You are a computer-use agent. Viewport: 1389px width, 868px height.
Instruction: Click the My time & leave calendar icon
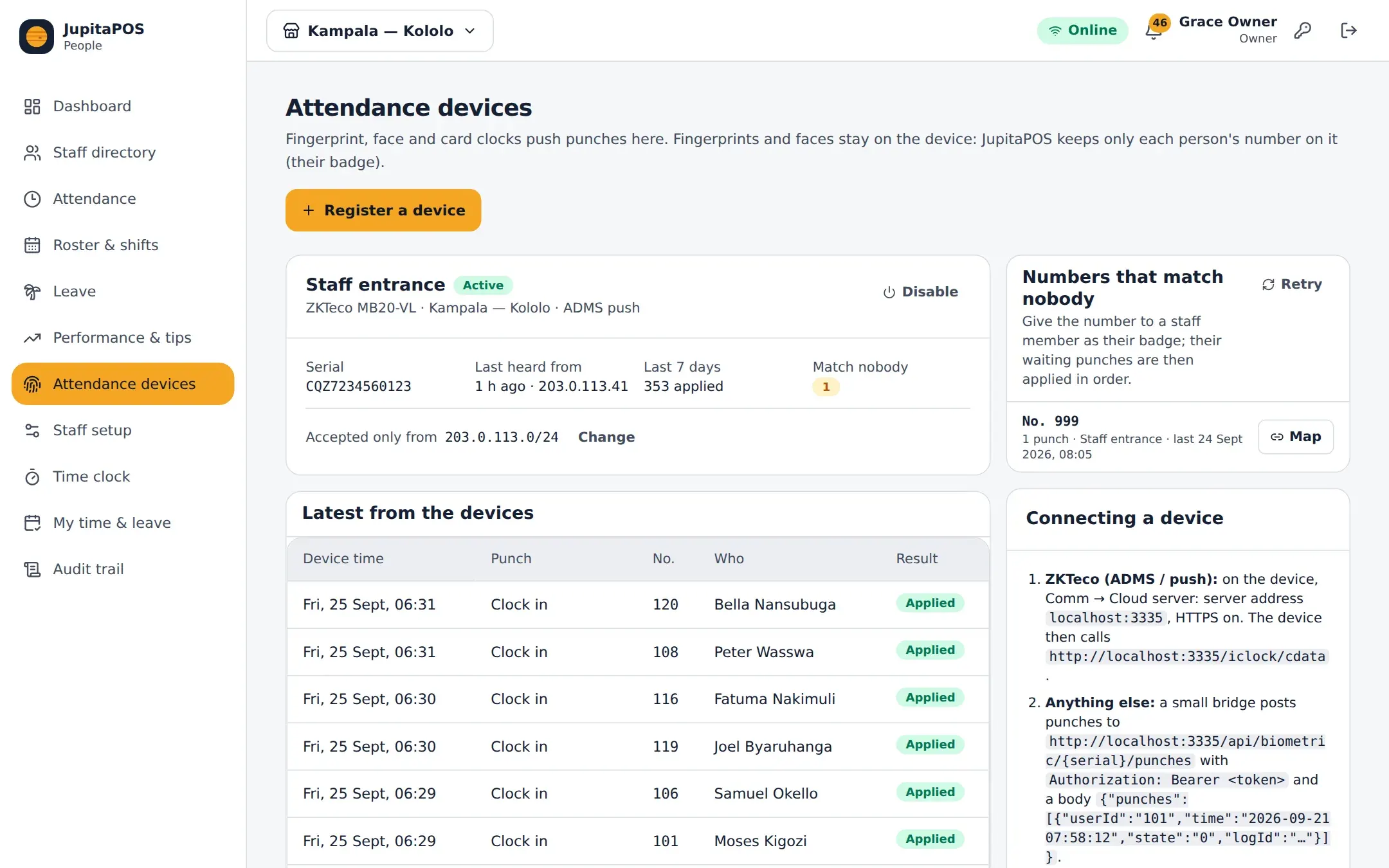[32, 523]
